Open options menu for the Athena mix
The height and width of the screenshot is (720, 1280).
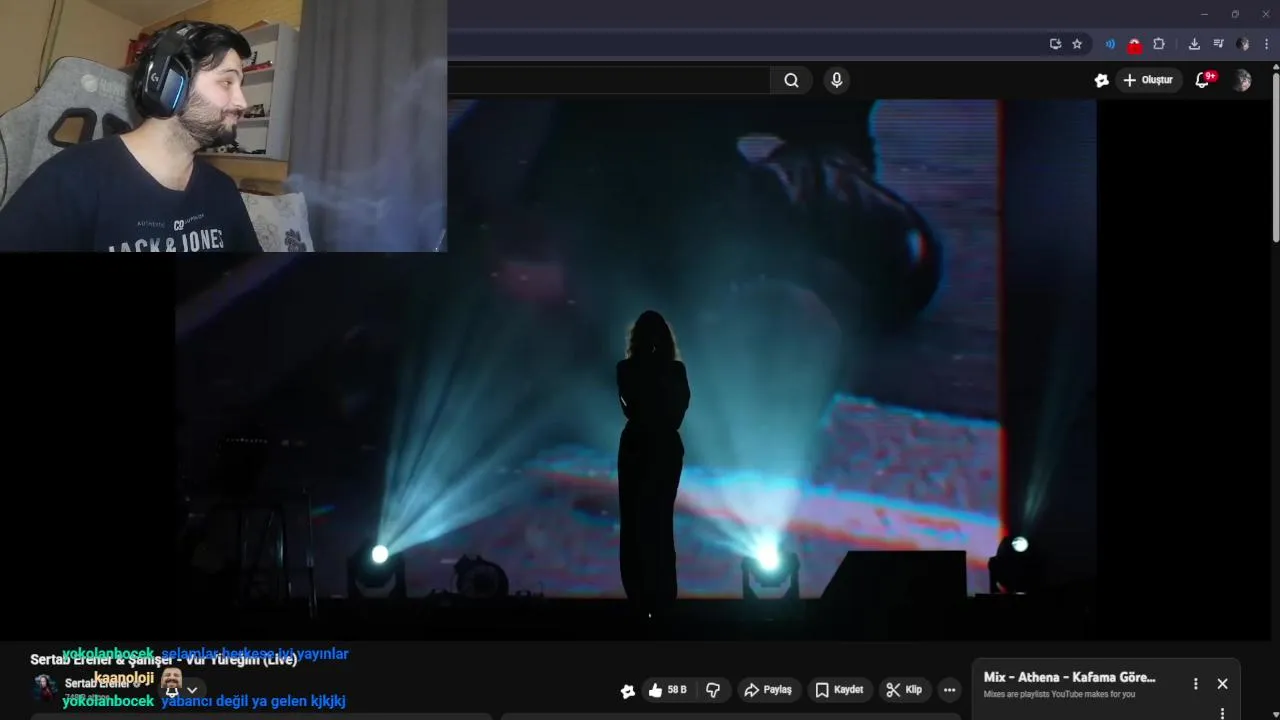tap(1195, 684)
